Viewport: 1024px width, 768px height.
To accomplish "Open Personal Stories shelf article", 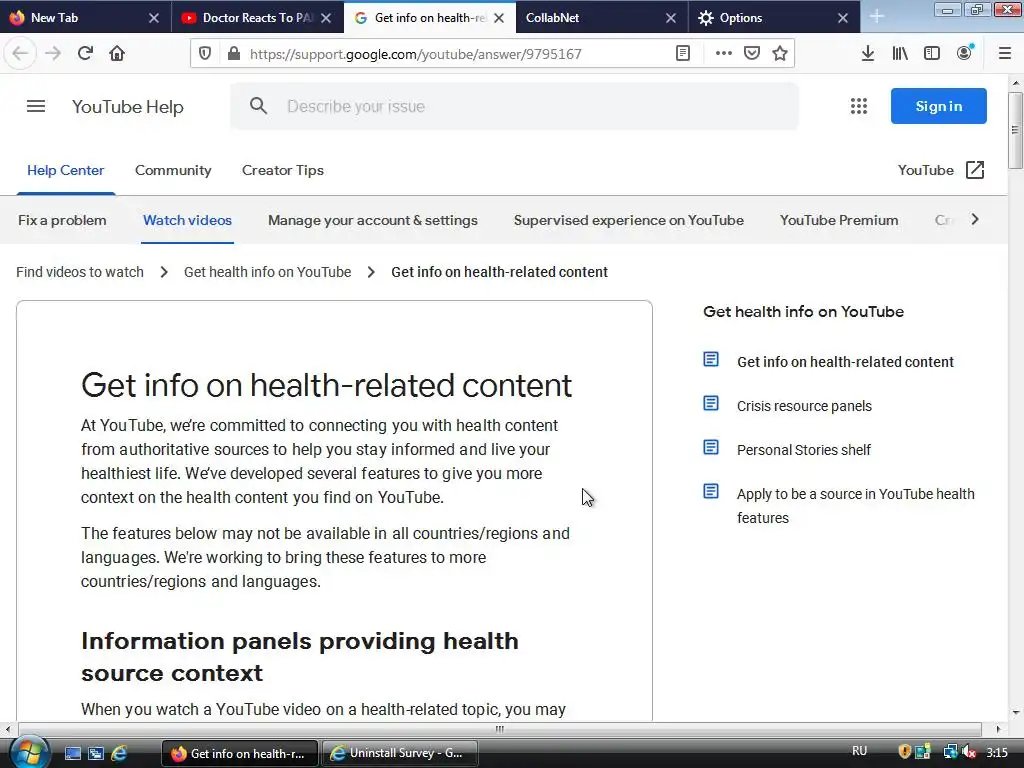I will tap(803, 450).
